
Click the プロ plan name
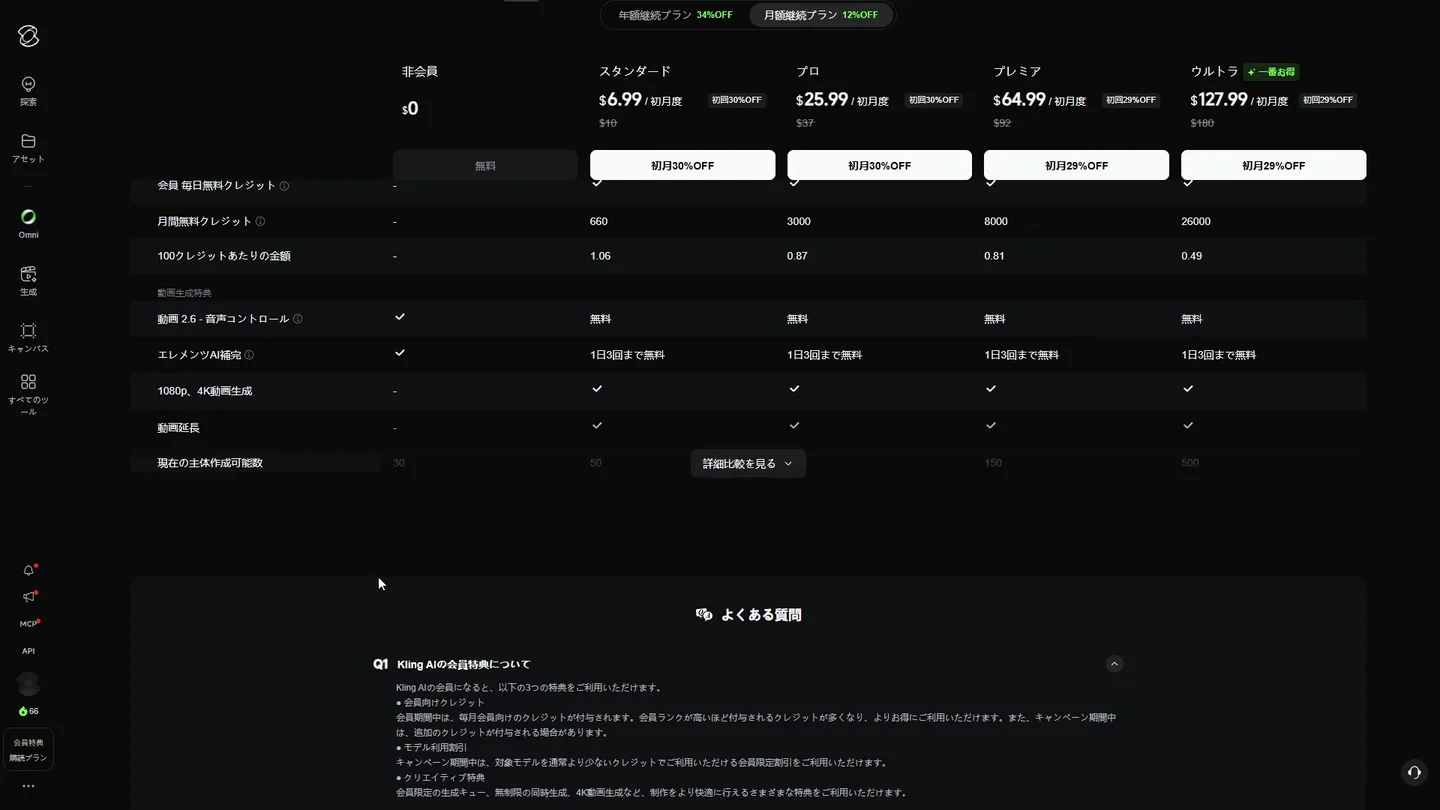pos(808,72)
